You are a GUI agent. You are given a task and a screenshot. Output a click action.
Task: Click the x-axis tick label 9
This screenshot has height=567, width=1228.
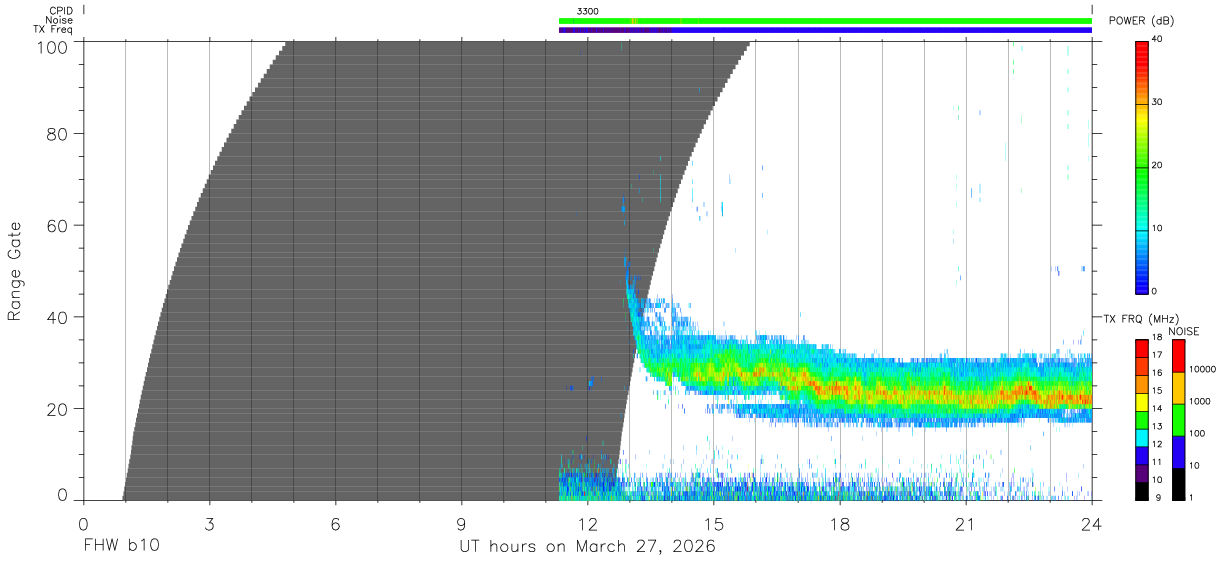[x=461, y=523]
